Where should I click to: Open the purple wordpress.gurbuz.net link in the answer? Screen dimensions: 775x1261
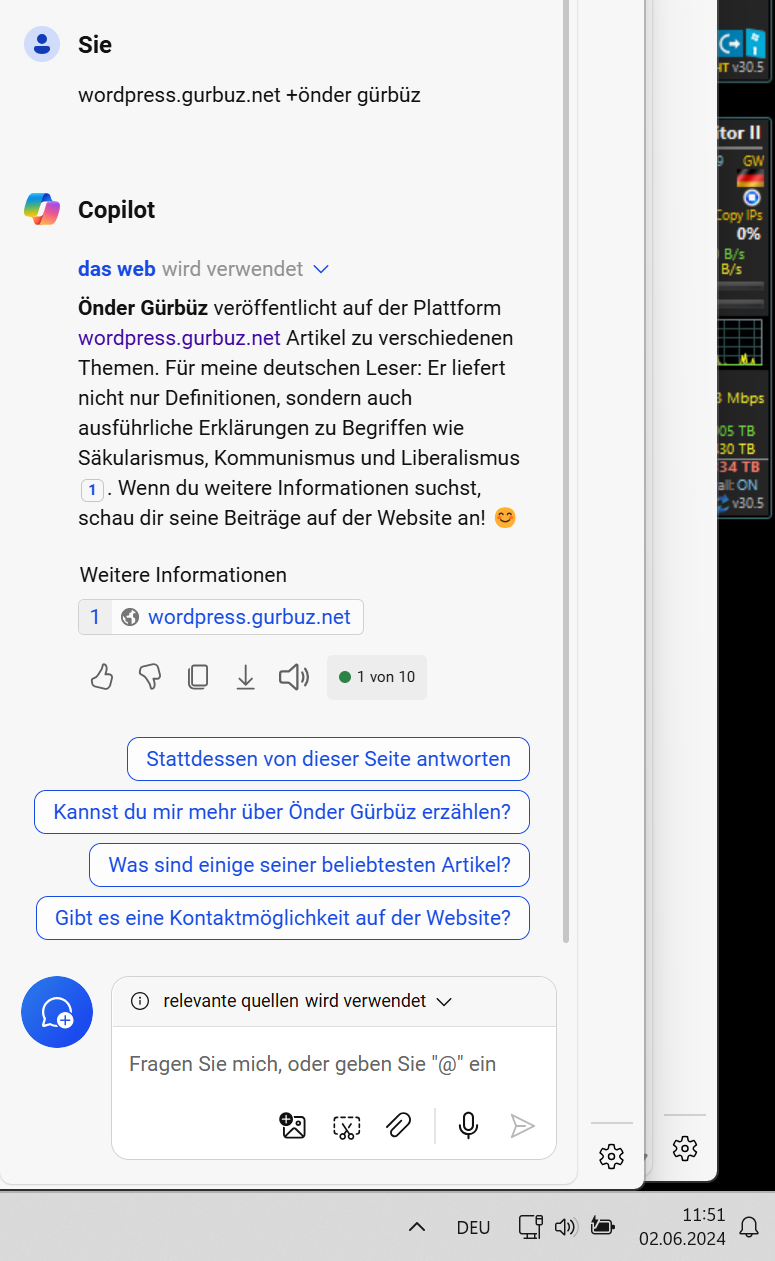point(179,338)
